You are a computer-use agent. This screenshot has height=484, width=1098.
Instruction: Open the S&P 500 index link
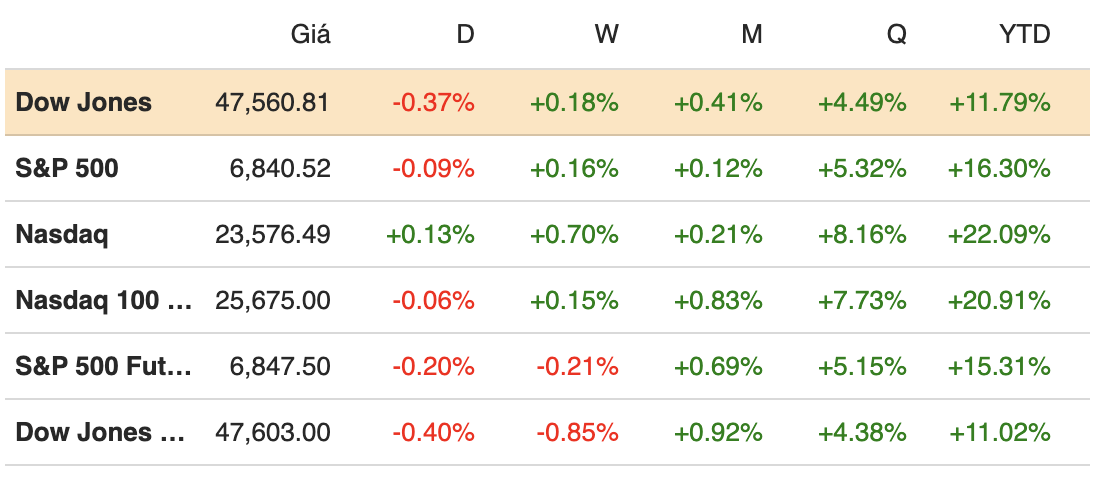point(67,168)
